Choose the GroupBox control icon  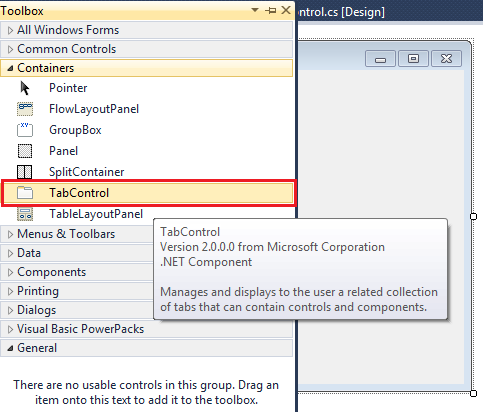(x=25, y=130)
